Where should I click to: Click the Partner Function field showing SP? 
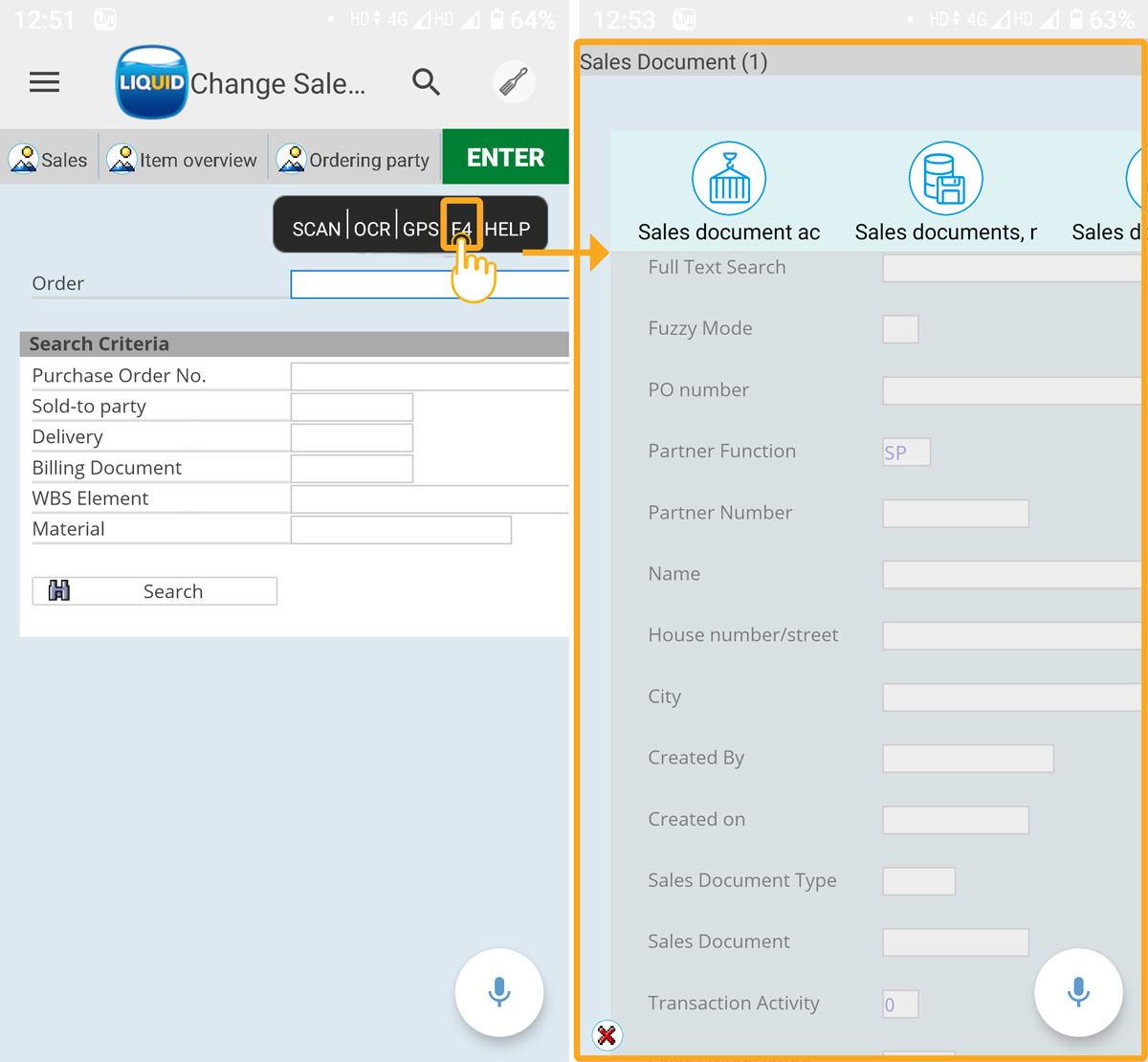(x=905, y=452)
